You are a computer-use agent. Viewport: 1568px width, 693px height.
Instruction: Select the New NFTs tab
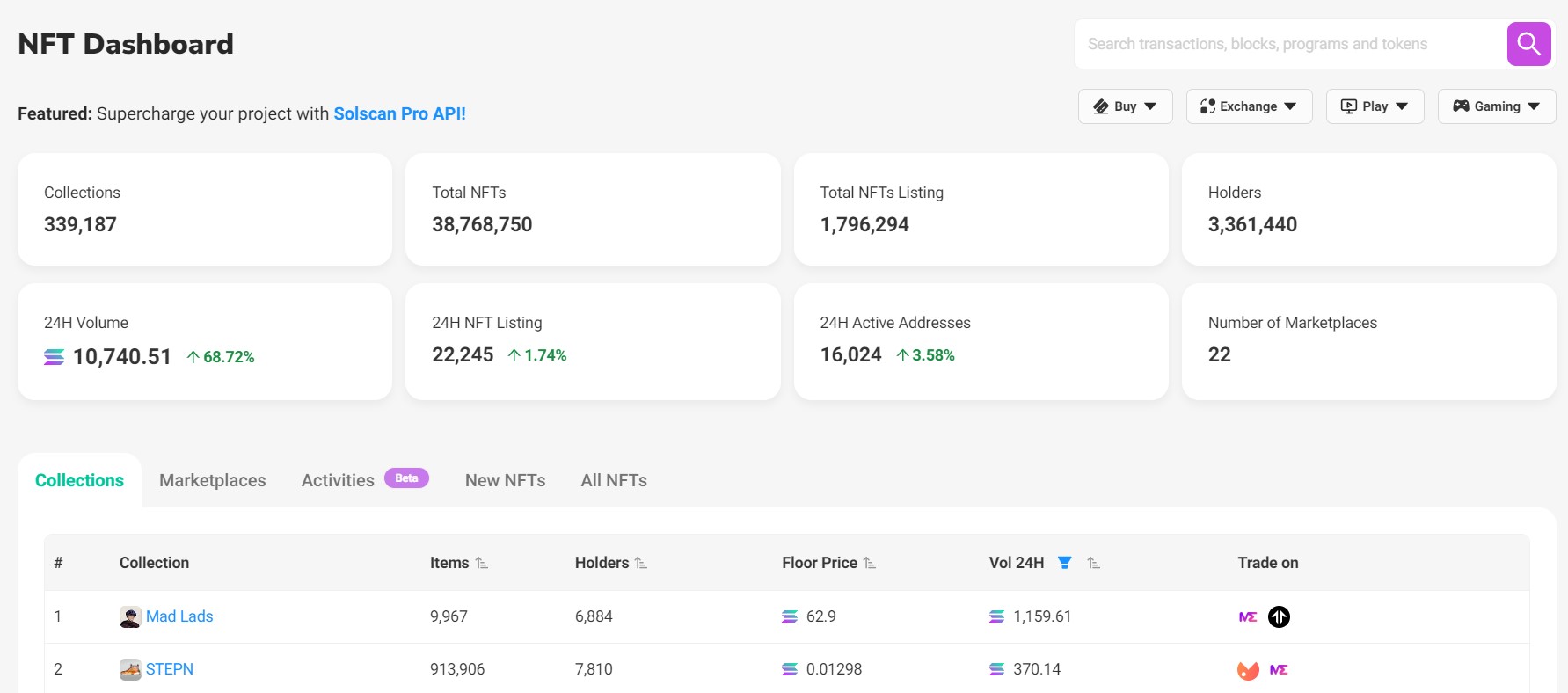coord(505,480)
